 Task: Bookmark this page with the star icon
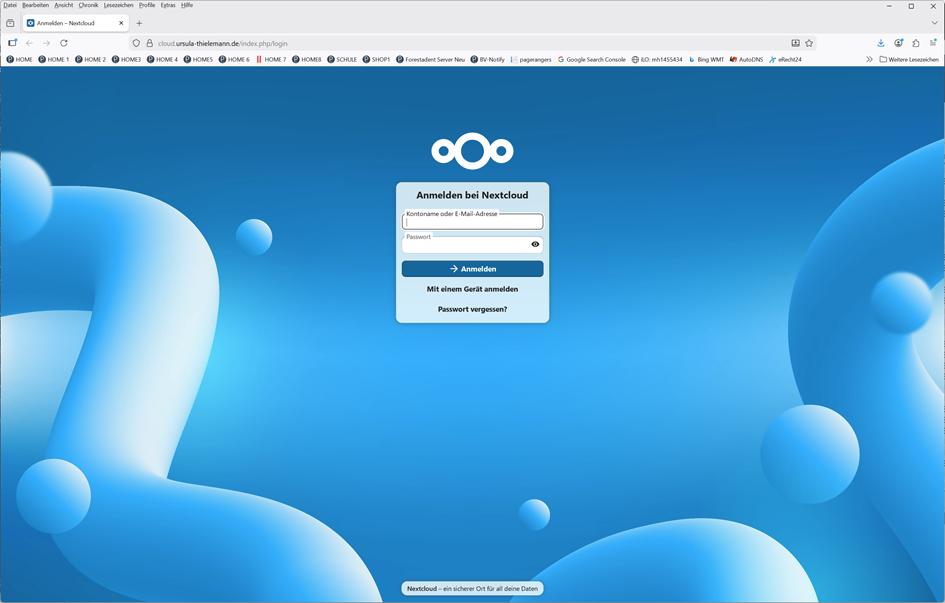[x=809, y=43]
